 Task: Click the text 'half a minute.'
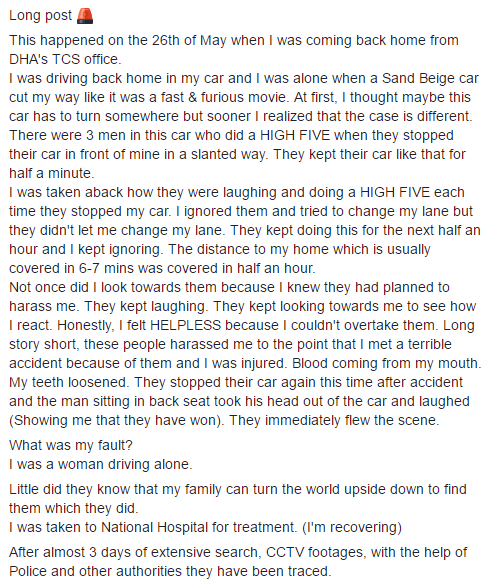(52, 173)
